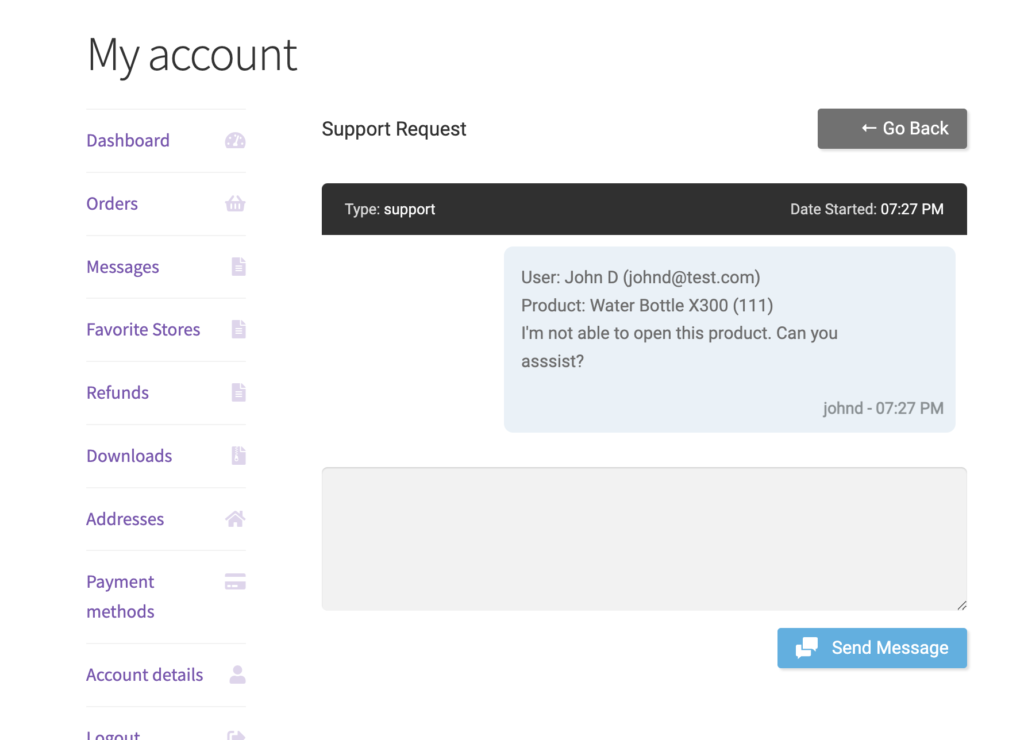Click the Favorite Stores document icon
1024x740 pixels.
(x=238, y=329)
